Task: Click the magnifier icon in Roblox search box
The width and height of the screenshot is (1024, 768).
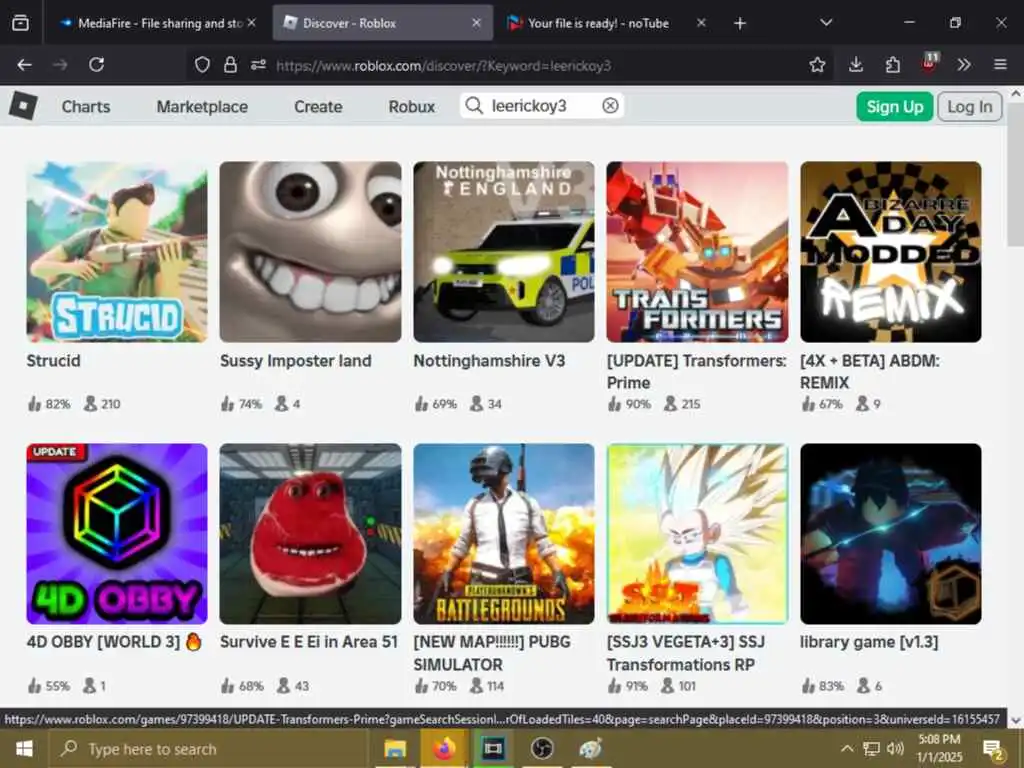Action: pyautogui.click(x=474, y=106)
